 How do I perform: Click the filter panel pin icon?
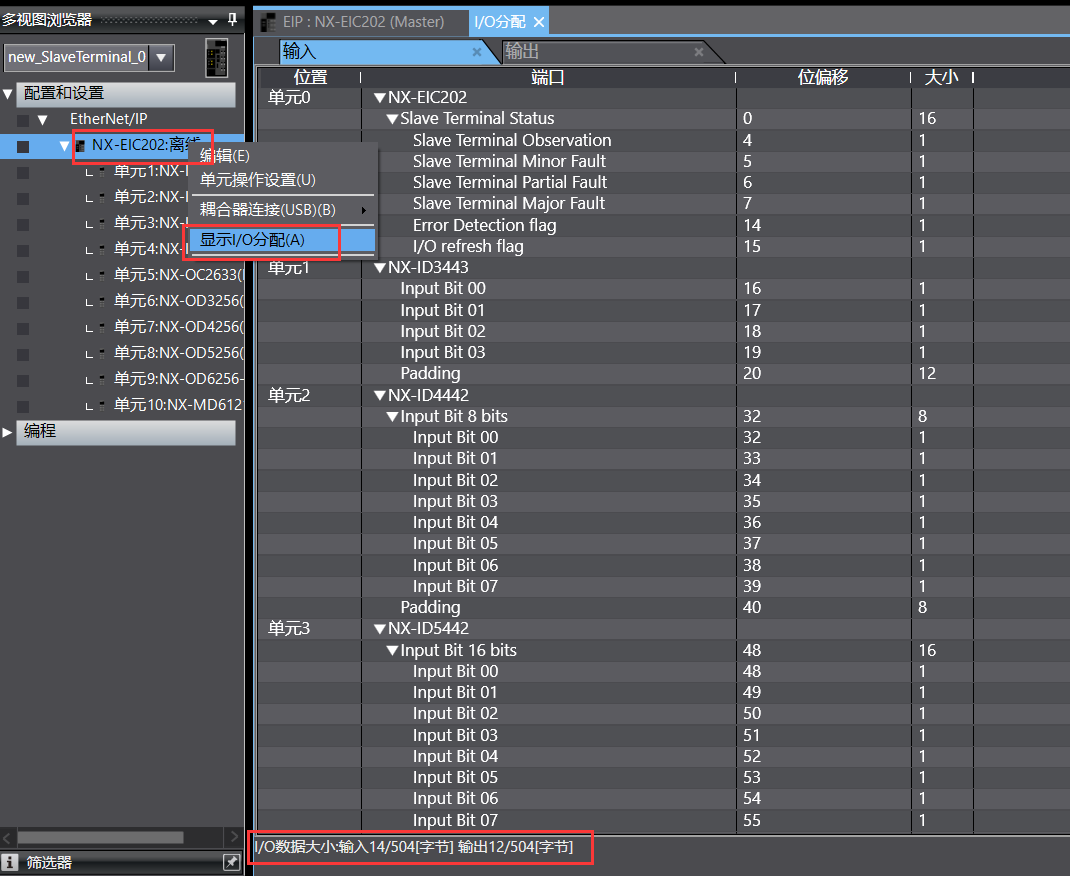231,862
